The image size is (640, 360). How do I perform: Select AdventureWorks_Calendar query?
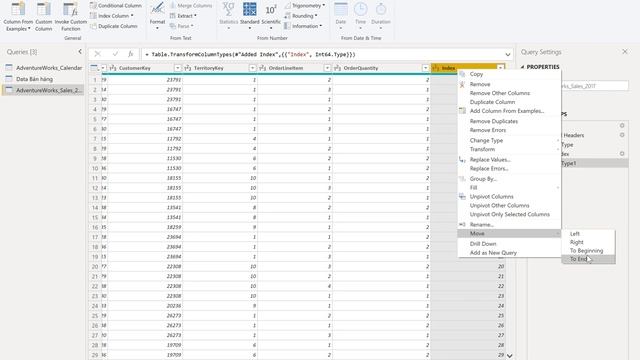pos(44,68)
